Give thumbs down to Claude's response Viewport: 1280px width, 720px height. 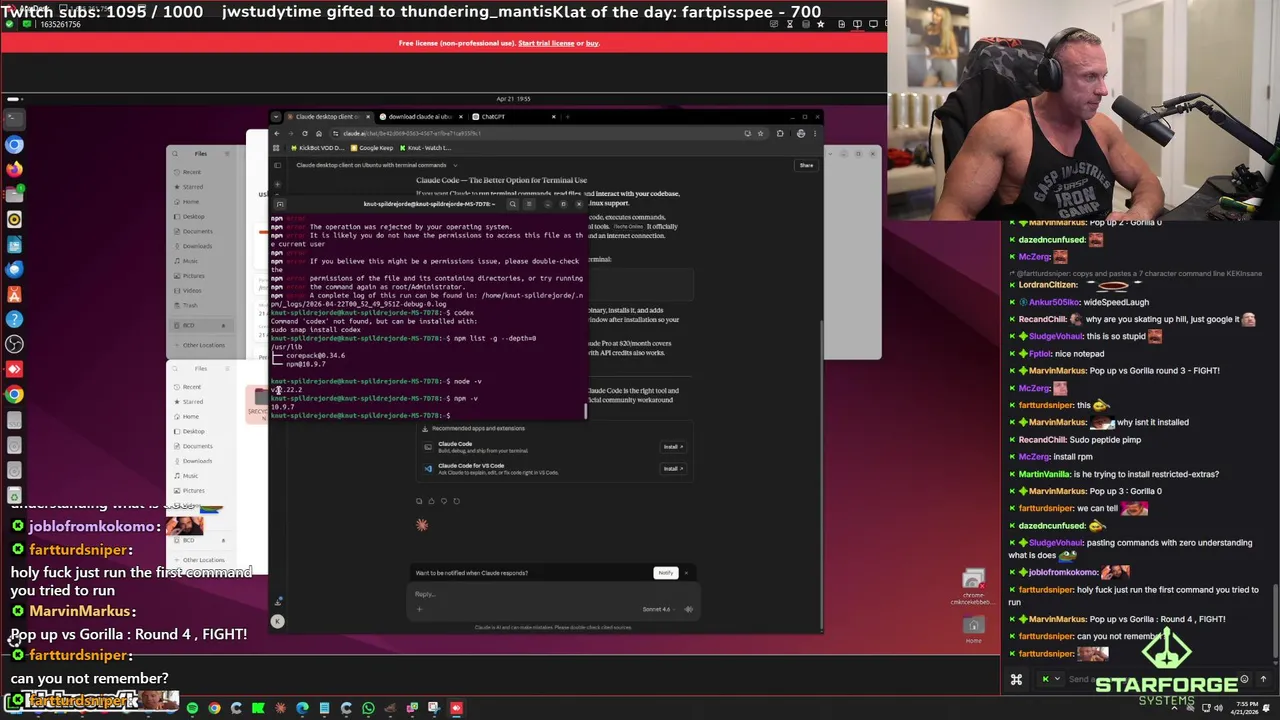[x=444, y=501]
